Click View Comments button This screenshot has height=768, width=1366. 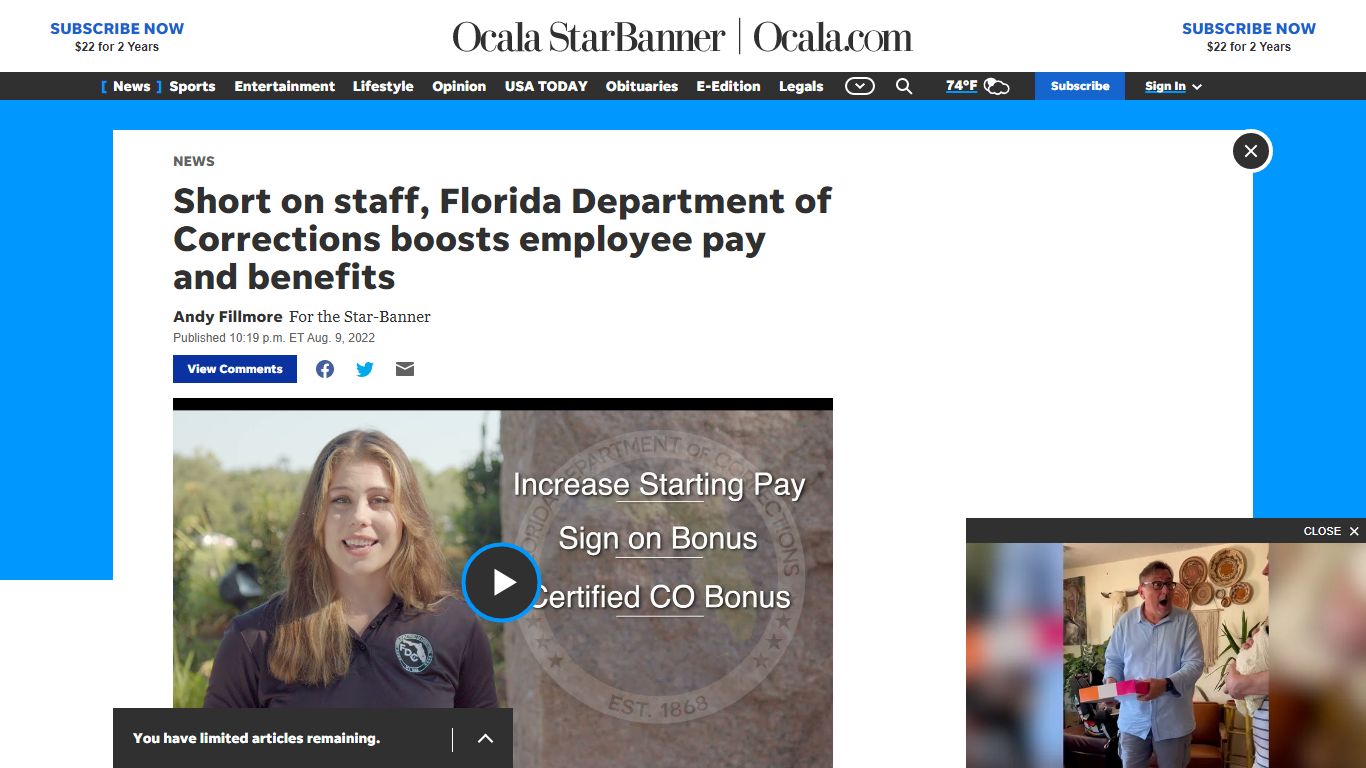click(x=235, y=369)
